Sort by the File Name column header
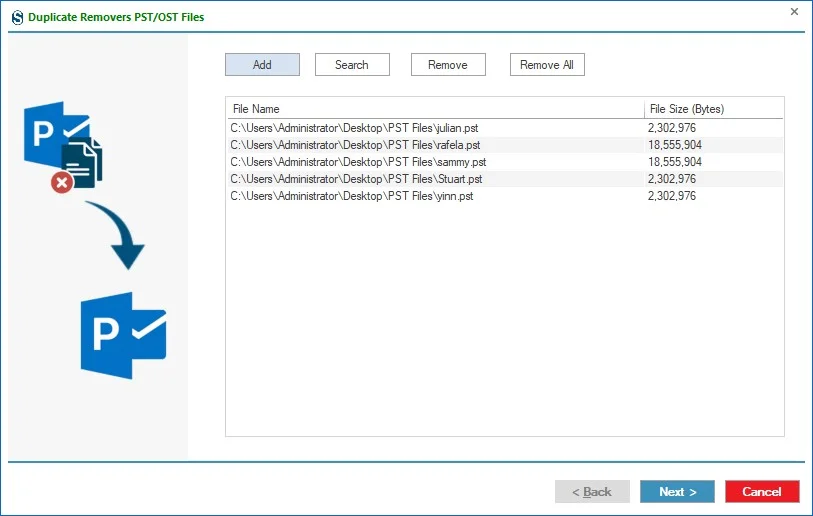The height and width of the screenshot is (516, 813). 435,109
